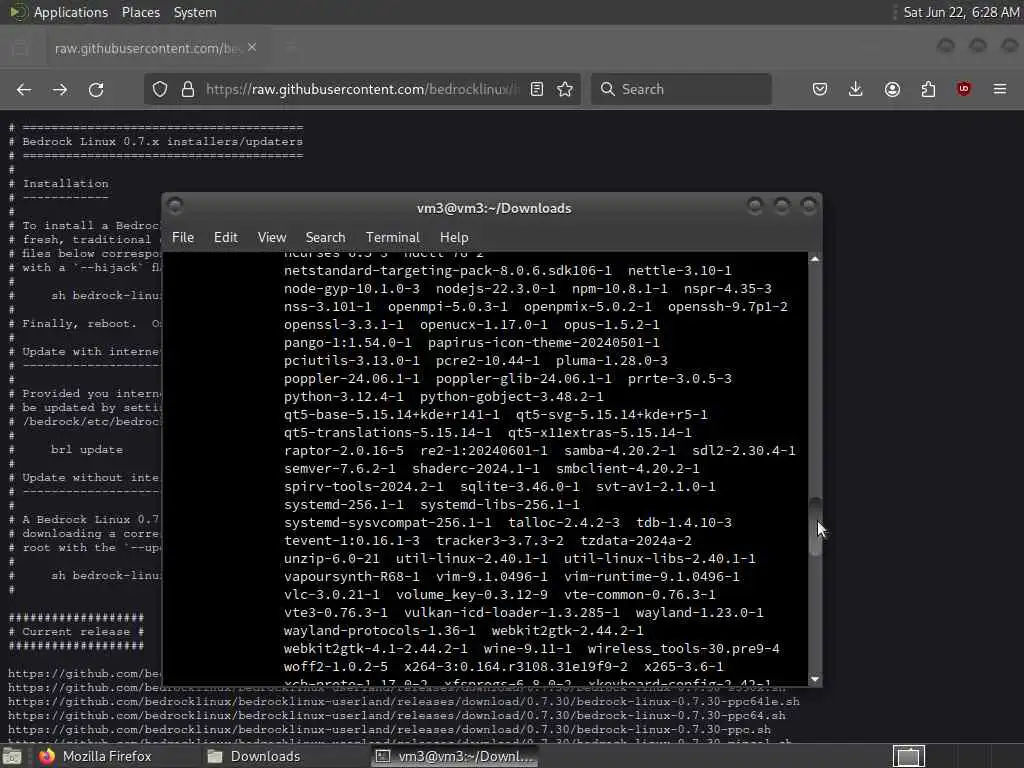Switch to vm3@vm3 terminal in taskbar
This screenshot has width=1024, height=768.
click(x=456, y=756)
